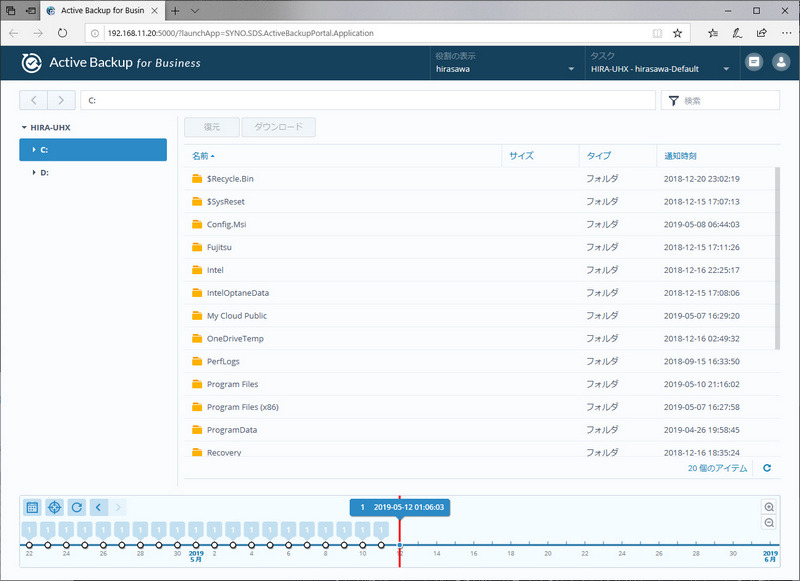This screenshot has height=581, width=800.
Task: Open browser reading view icon
Action: [657, 33]
